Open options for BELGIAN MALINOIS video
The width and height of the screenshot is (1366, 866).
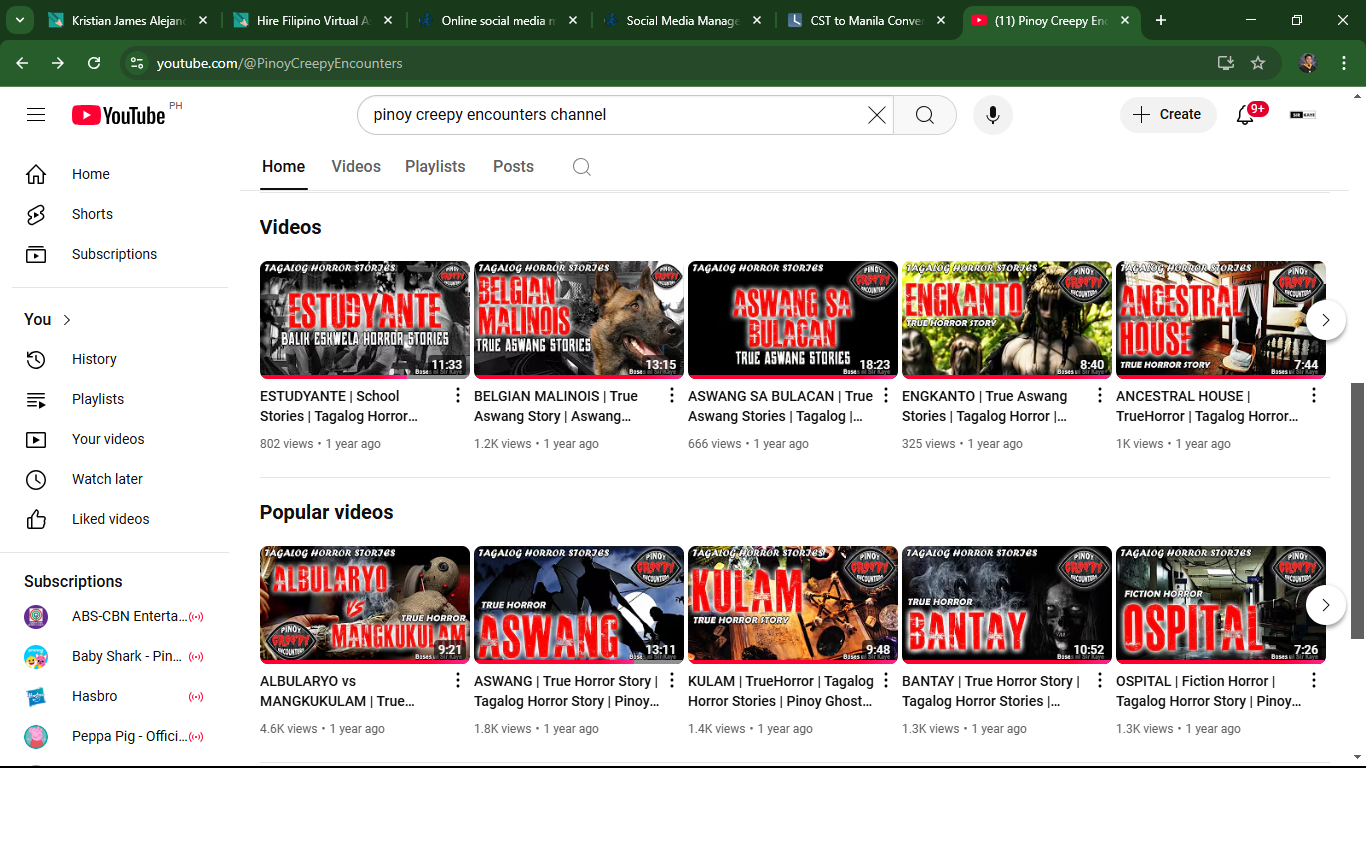(672, 395)
